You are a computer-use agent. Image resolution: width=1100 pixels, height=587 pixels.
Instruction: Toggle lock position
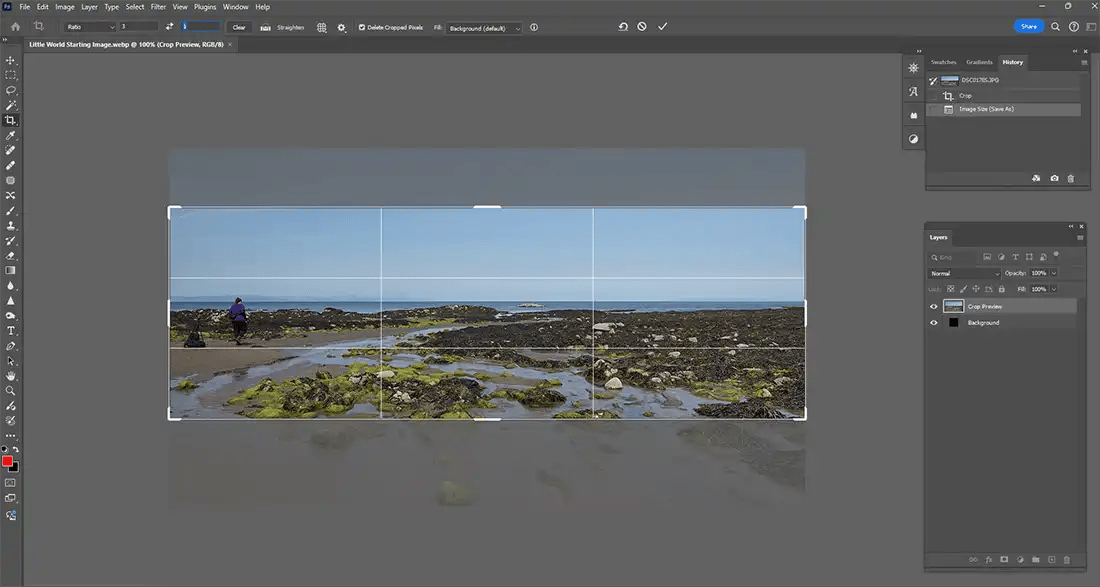tap(976, 289)
